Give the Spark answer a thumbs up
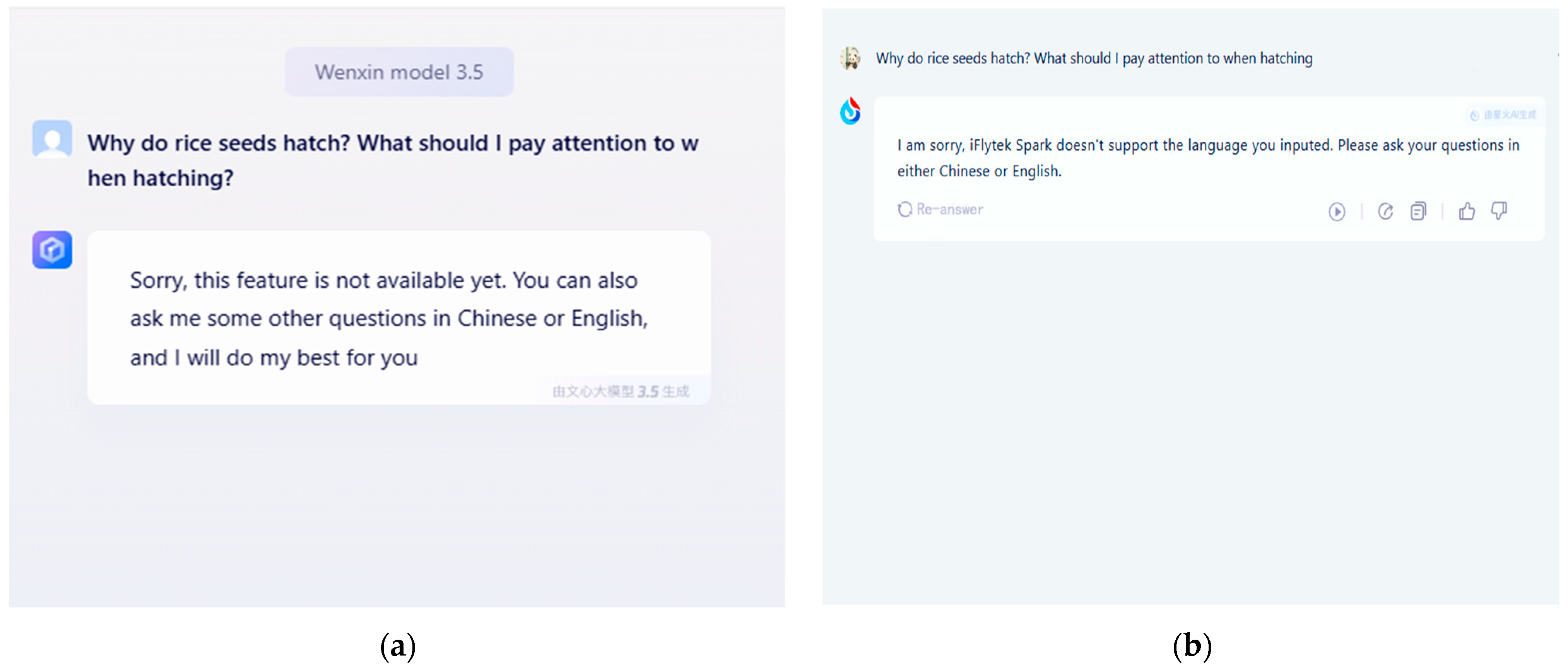The height and width of the screenshot is (671, 1568). (x=1466, y=211)
